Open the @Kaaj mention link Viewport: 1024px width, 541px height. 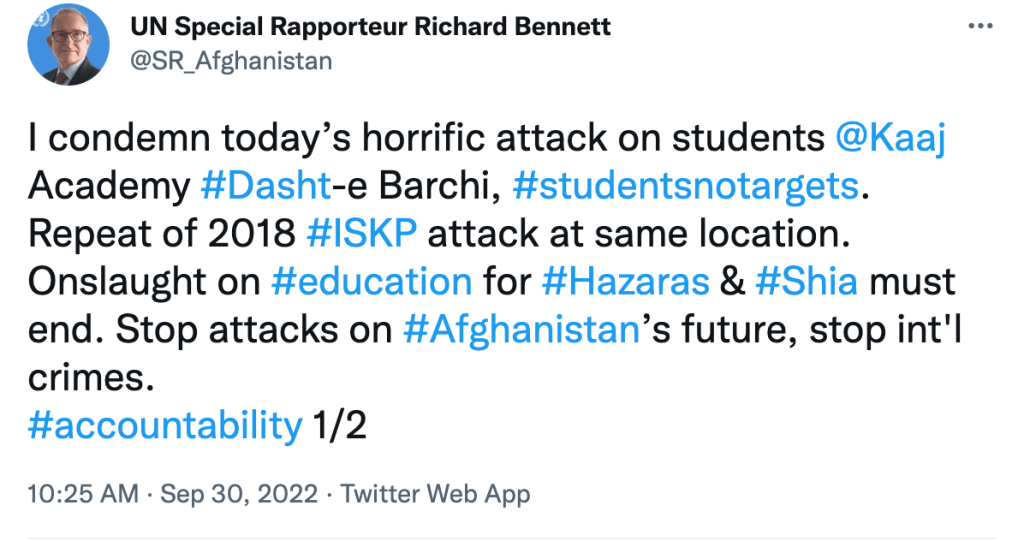(x=890, y=139)
